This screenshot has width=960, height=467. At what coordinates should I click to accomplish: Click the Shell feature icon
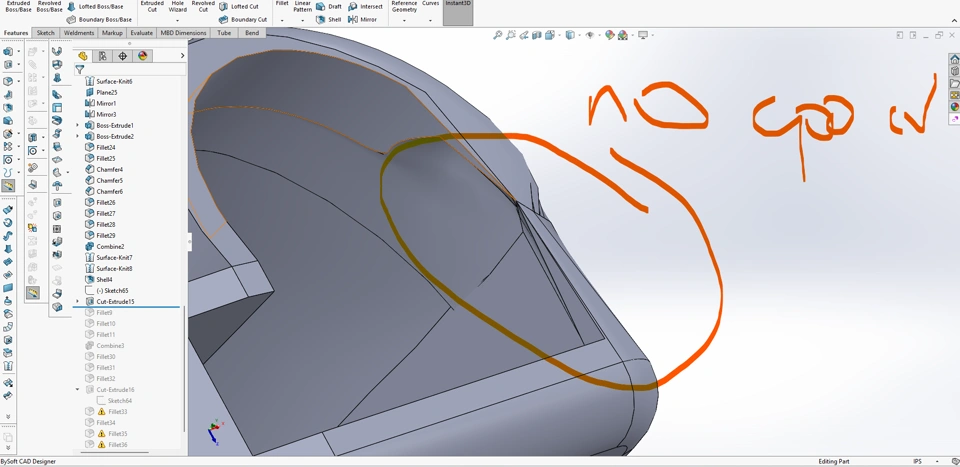[320, 20]
